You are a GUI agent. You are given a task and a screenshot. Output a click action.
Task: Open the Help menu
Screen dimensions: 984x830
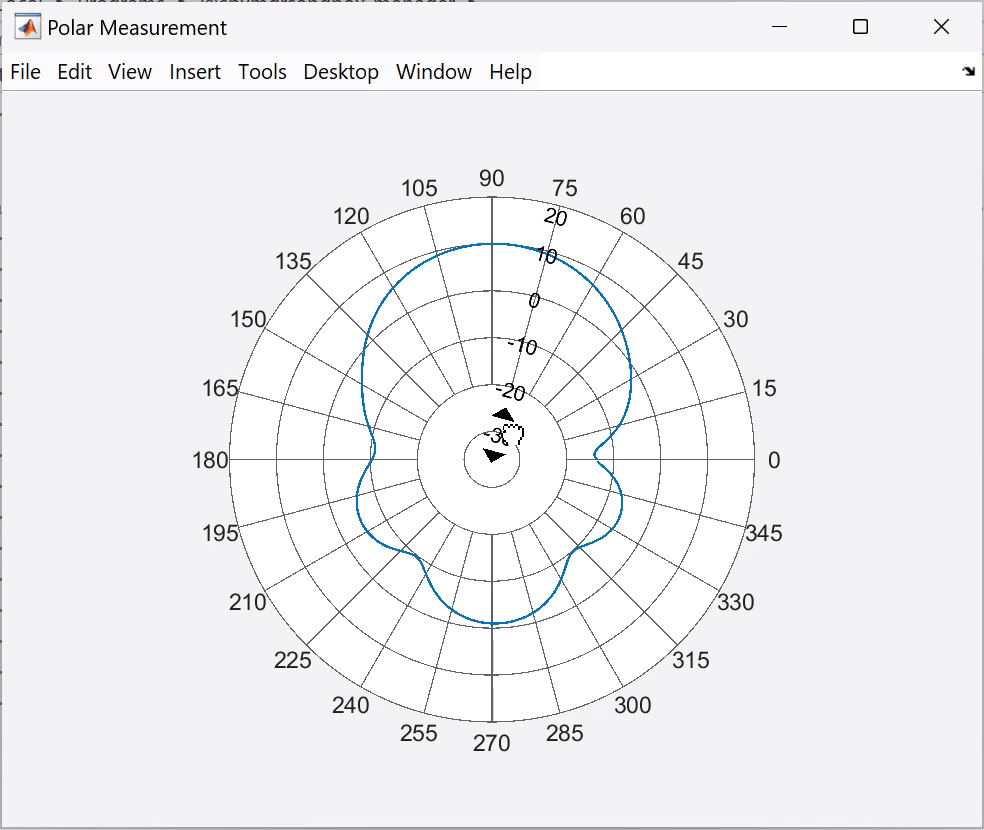[511, 72]
